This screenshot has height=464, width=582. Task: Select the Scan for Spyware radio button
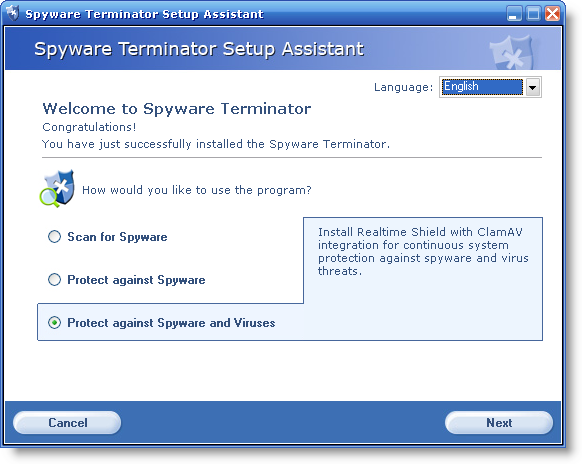click(x=54, y=236)
